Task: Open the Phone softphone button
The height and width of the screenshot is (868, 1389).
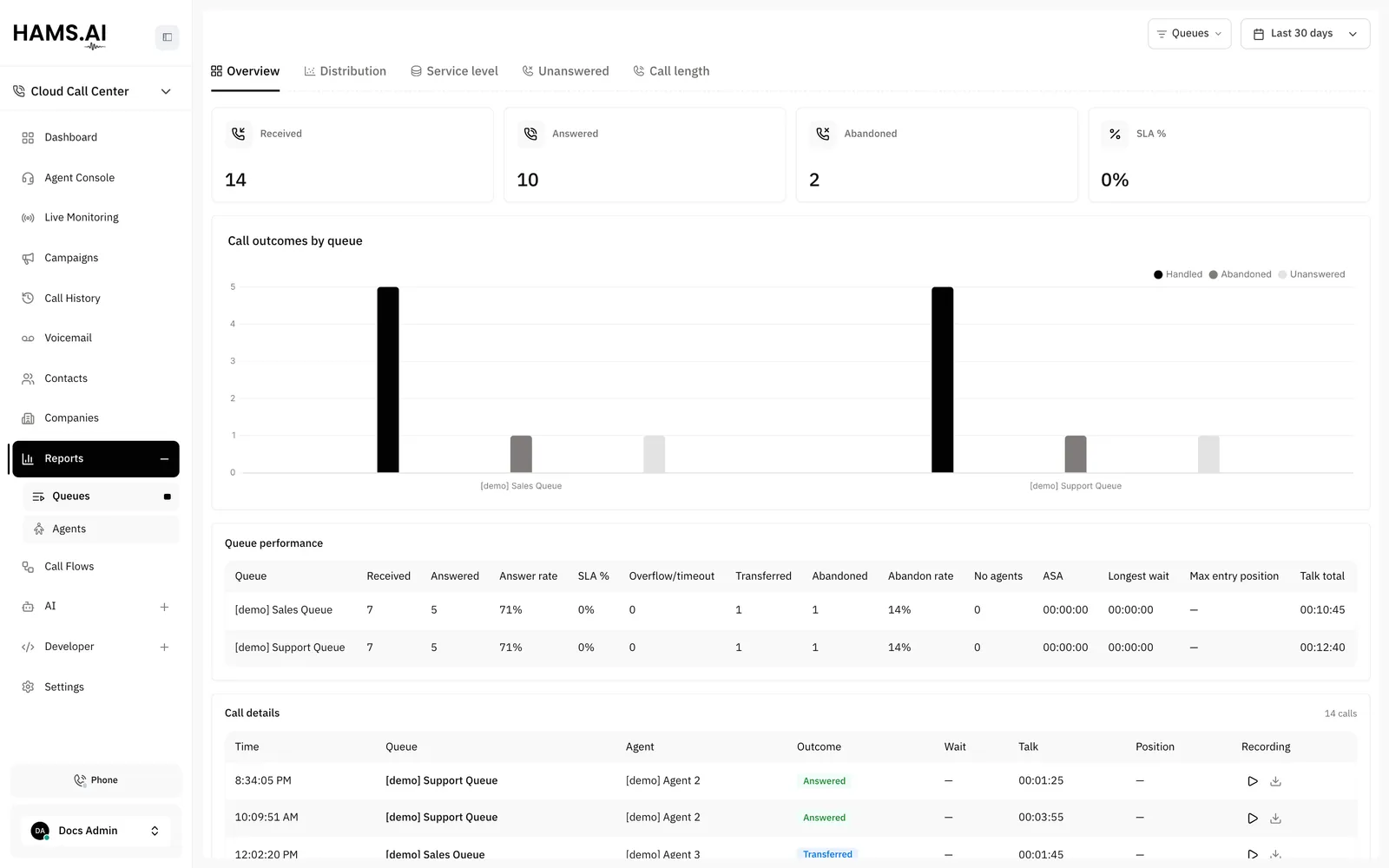Action: pos(95,780)
